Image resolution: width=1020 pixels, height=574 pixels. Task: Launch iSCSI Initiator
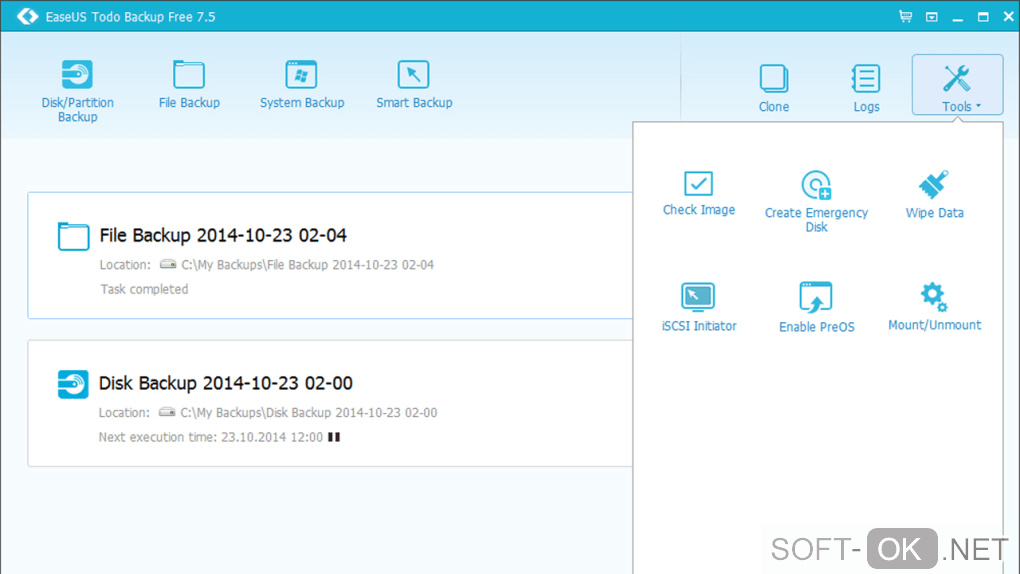point(699,307)
